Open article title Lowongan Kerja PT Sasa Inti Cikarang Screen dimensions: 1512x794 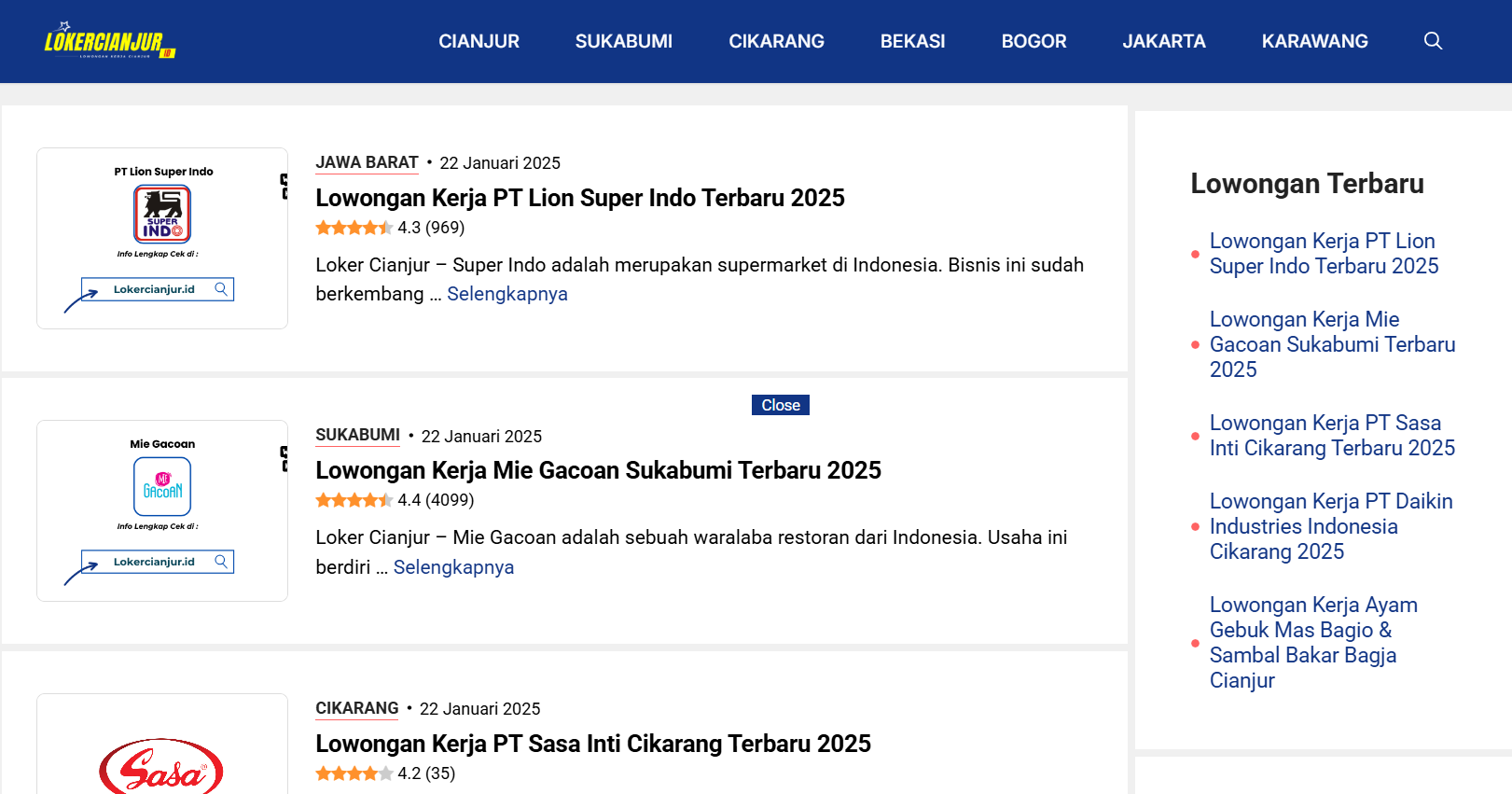pyautogui.click(x=593, y=744)
